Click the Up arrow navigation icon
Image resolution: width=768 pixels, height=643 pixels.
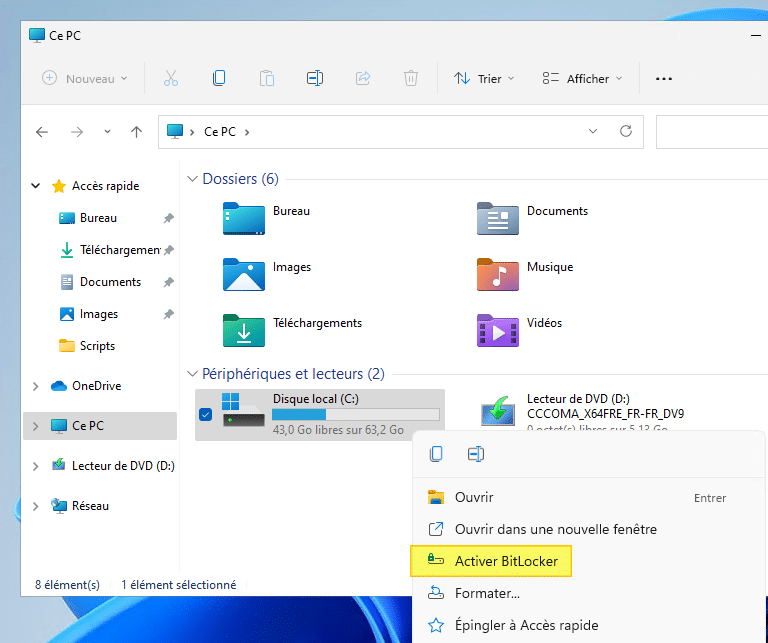[137, 131]
